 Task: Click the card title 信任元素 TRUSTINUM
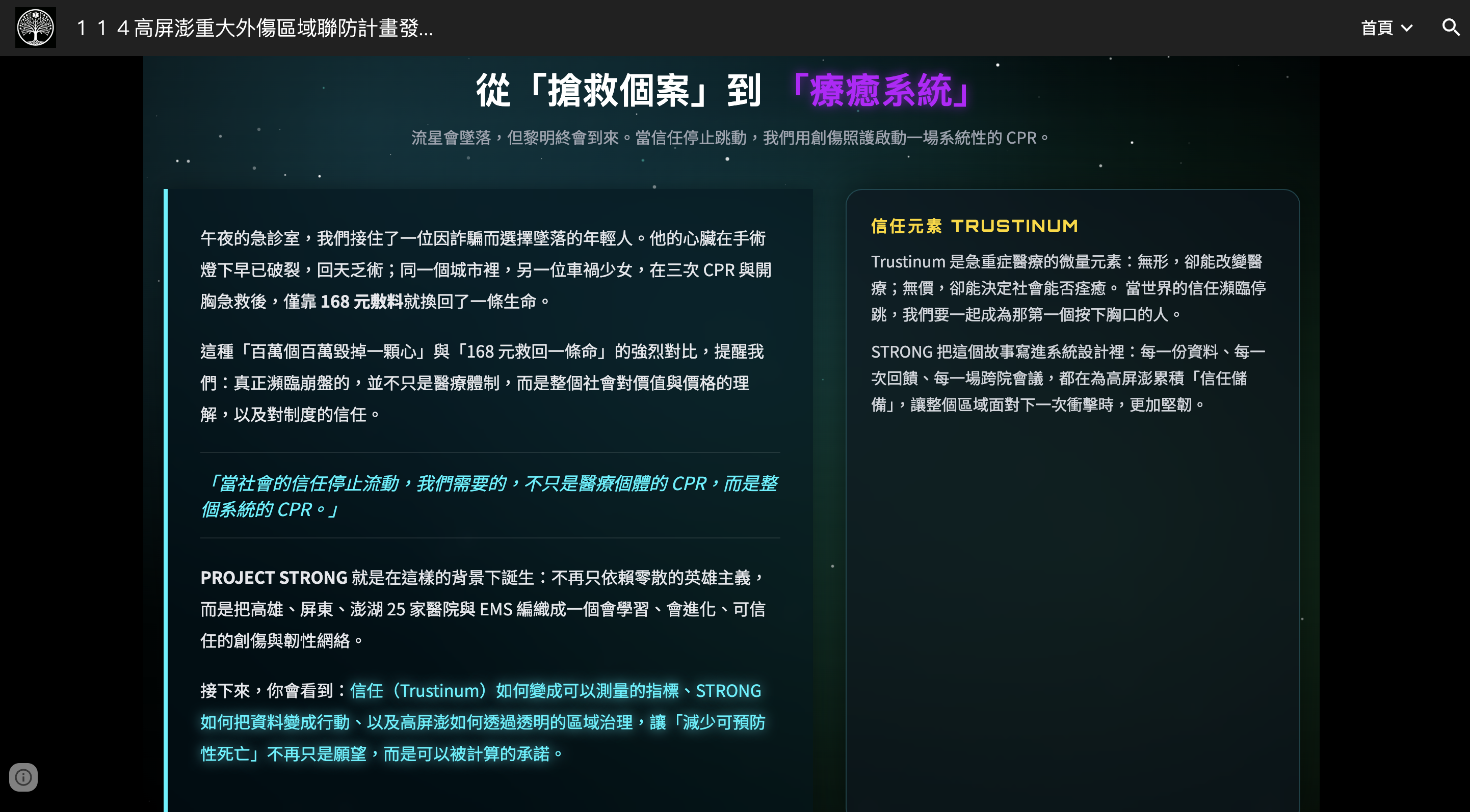(974, 226)
